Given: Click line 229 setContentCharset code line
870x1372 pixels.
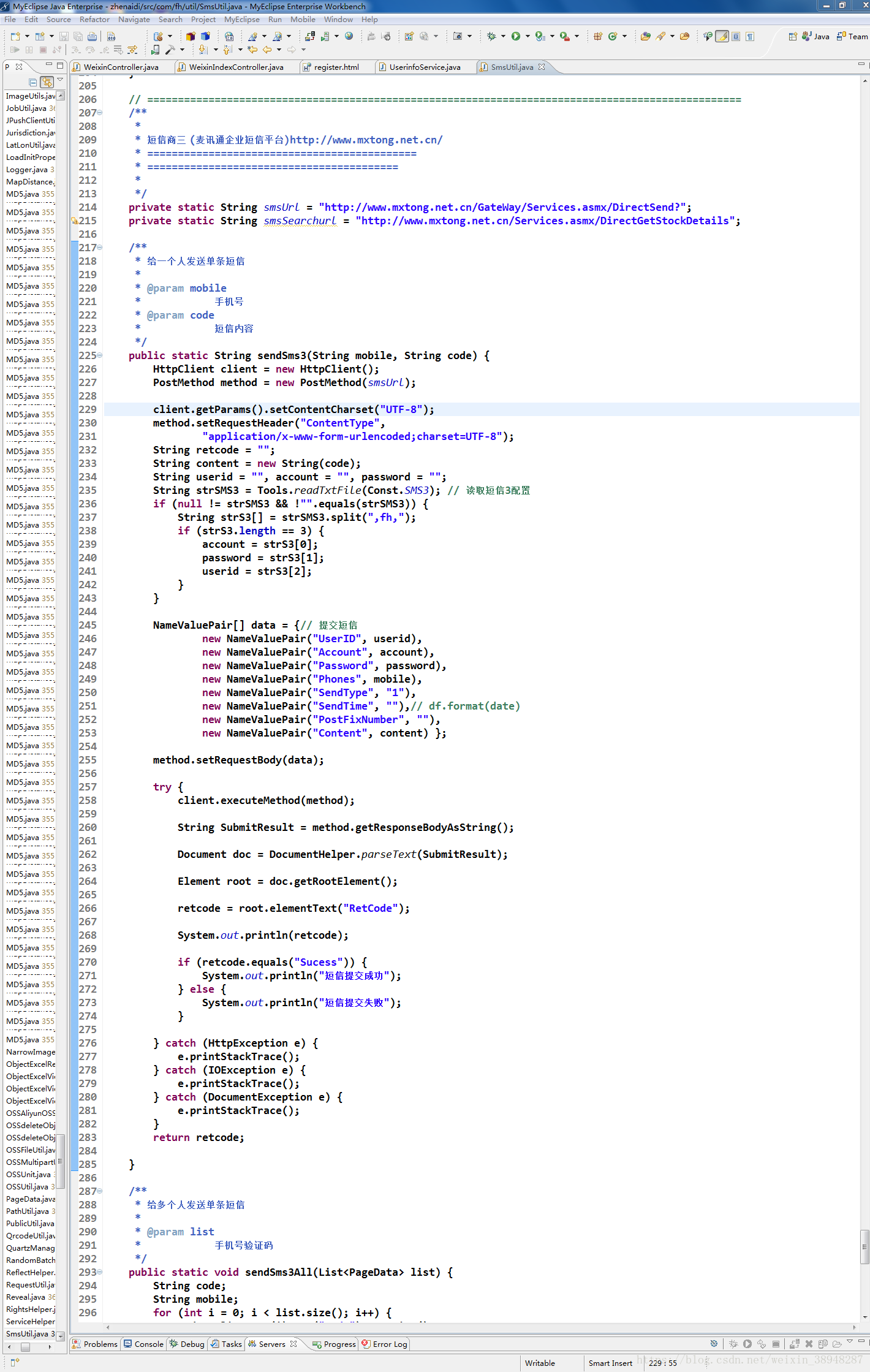Looking at the screenshot, I should [x=293, y=409].
